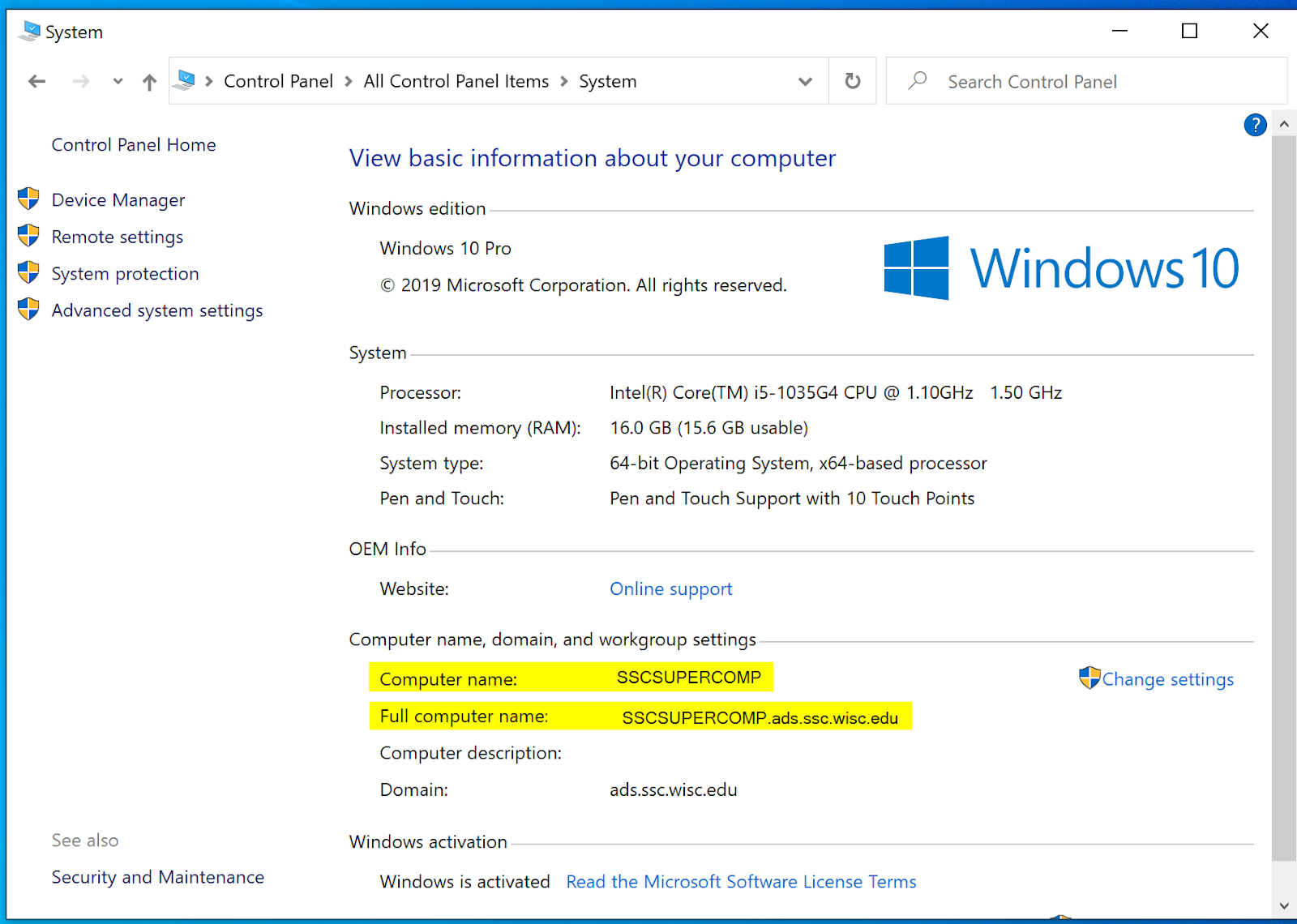Click the magnifier icon in search box
This screenshot has width=1297, height=924.
point(918,81)
